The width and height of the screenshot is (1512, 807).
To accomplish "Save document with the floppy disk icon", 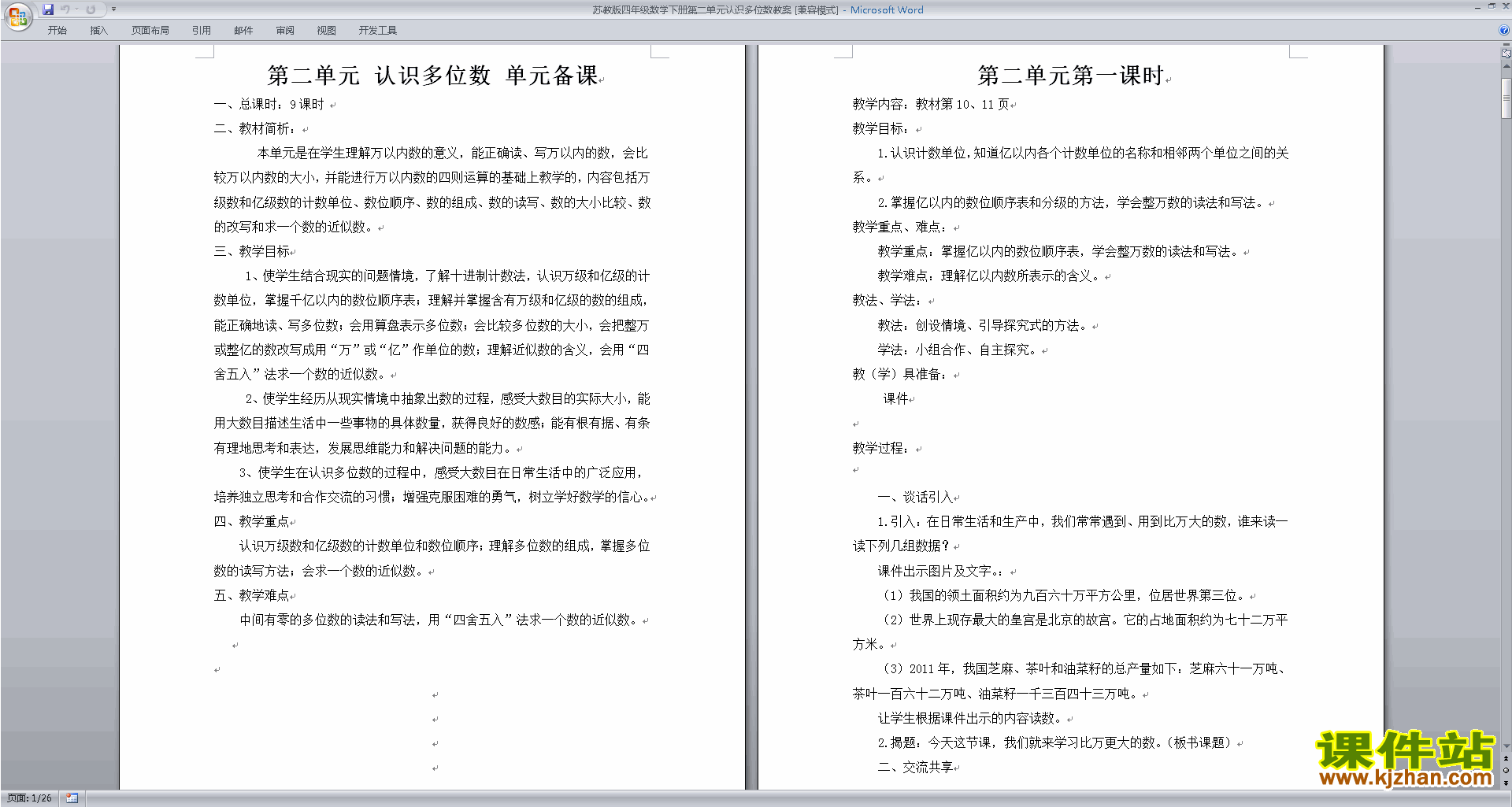I will (x=48, y=9).
